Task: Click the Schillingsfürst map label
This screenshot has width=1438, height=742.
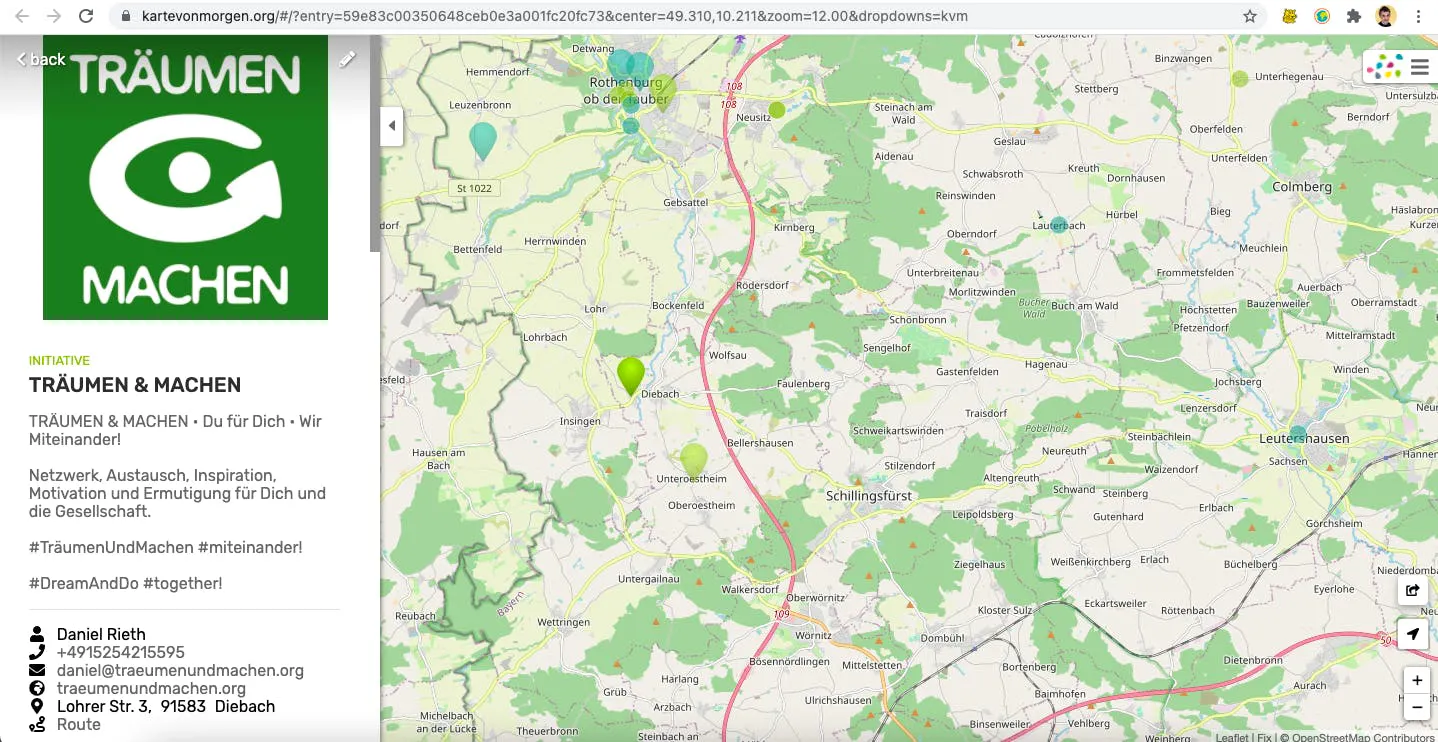Action: click(x=869, y=496)
